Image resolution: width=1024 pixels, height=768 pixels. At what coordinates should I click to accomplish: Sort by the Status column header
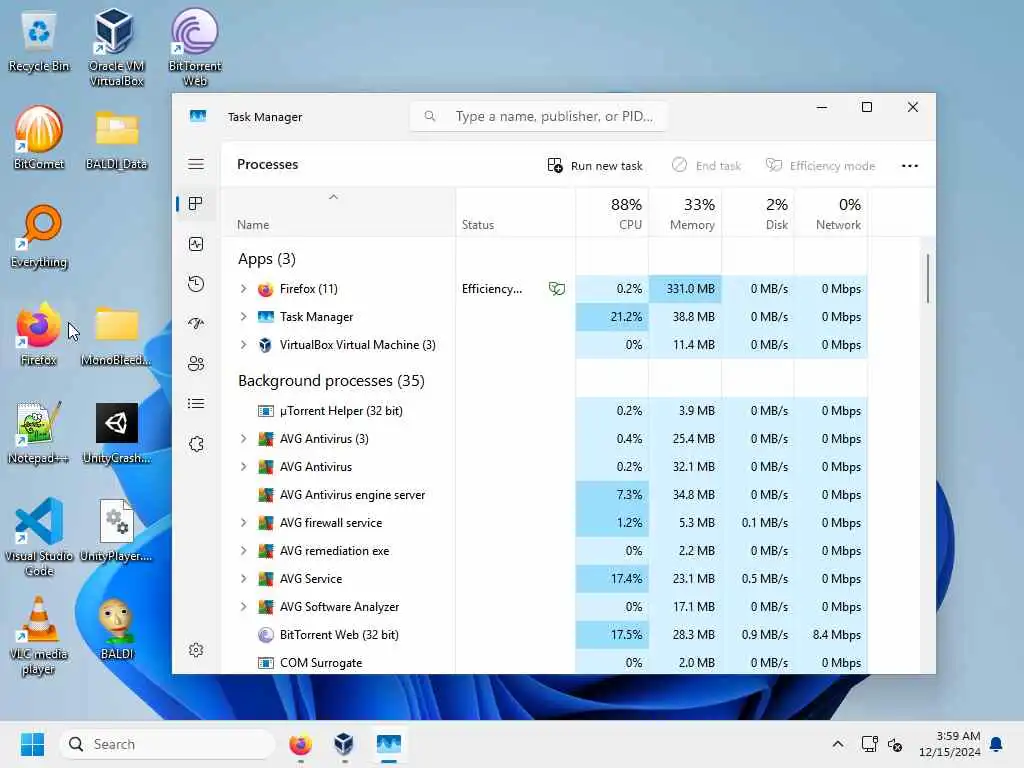tap(515, 212)
